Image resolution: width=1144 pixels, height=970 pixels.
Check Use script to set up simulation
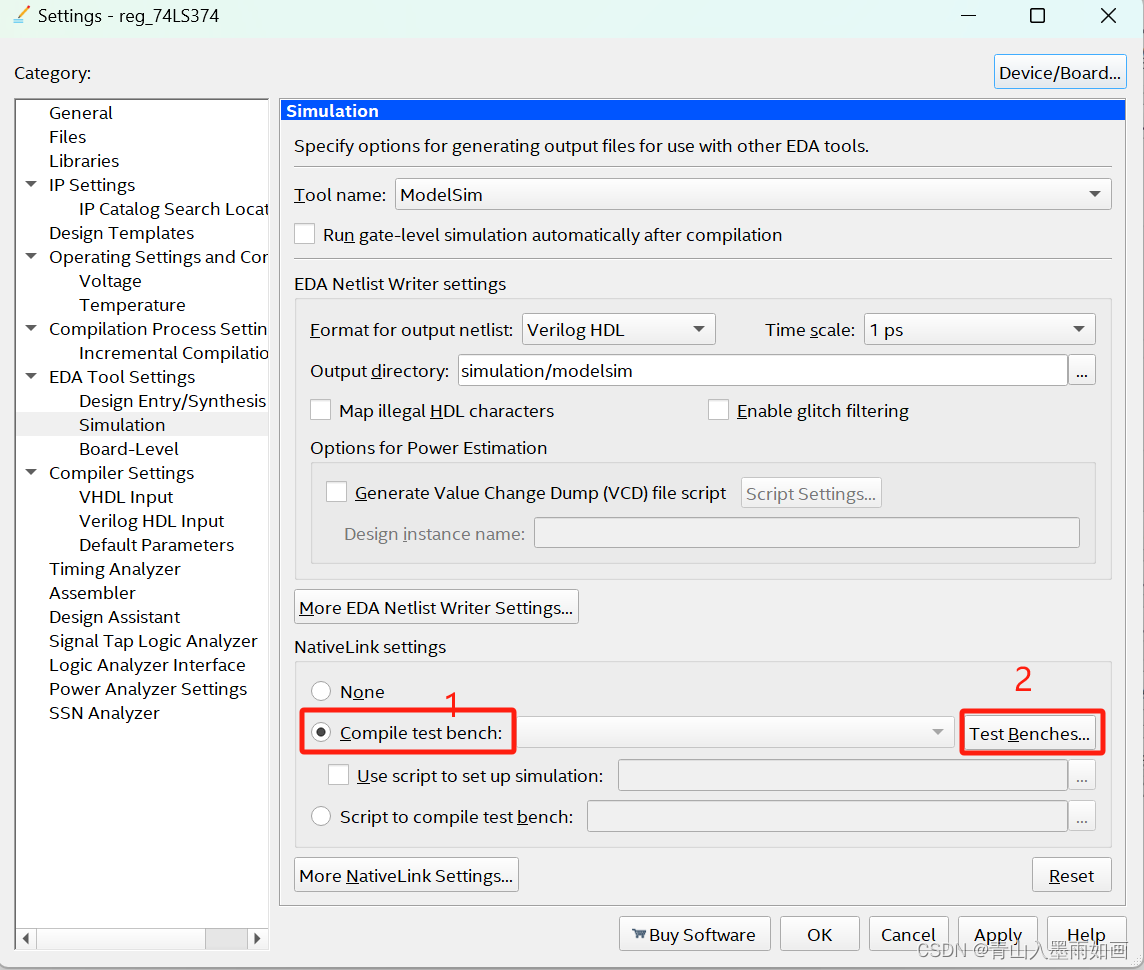click(x=338, y=775)
